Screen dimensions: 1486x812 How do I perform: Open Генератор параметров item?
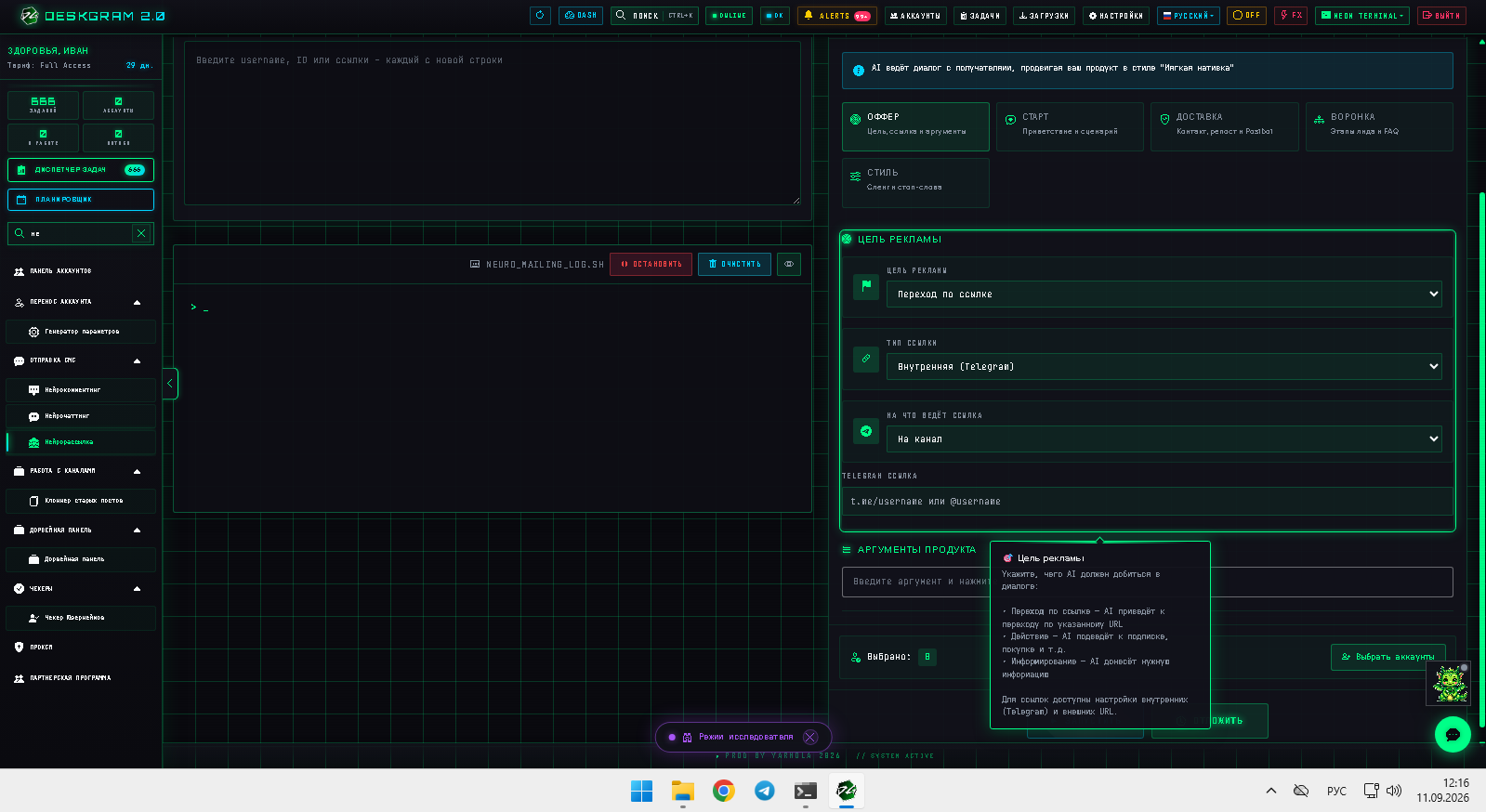[x=81, y=332]
